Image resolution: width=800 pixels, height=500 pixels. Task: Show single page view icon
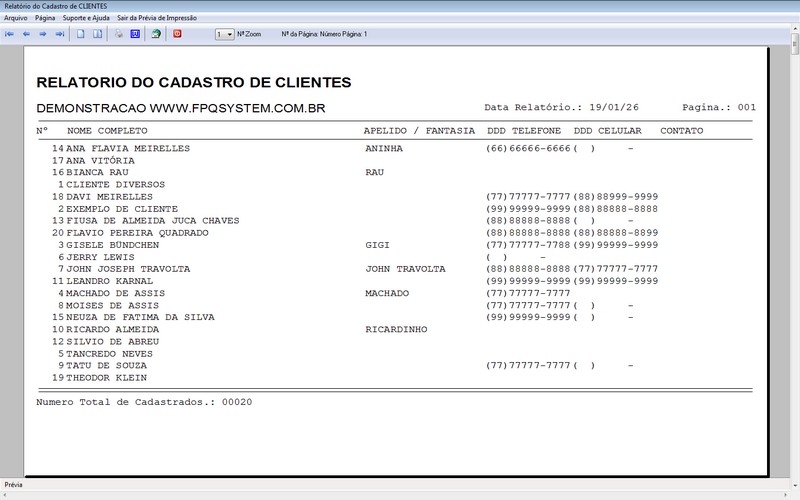pos(81,34)
